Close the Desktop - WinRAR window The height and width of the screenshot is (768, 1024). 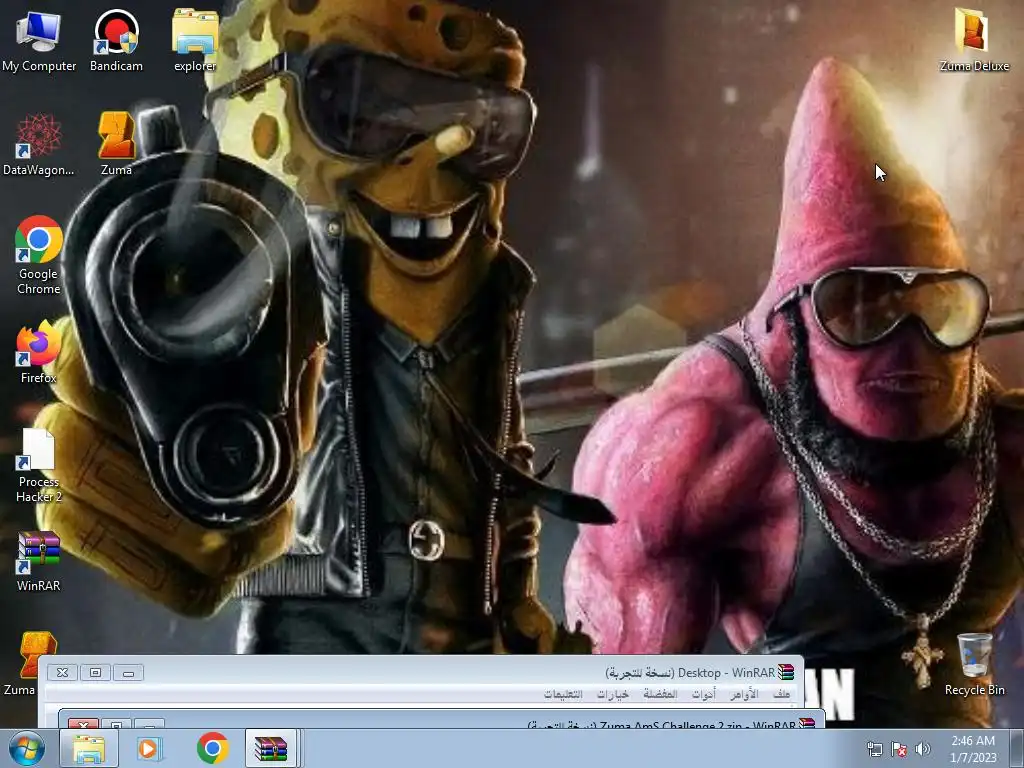62,673
